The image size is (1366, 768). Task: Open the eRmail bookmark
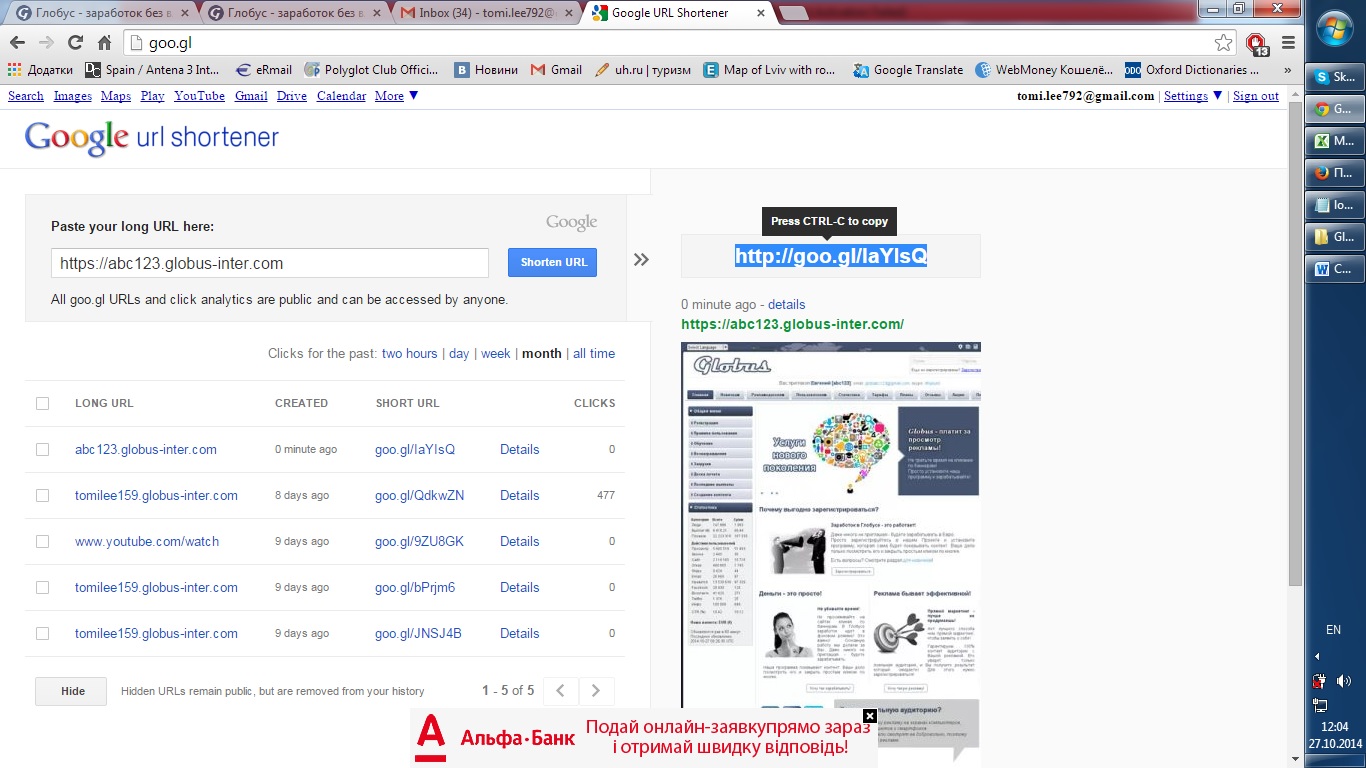tap(263, 70)
